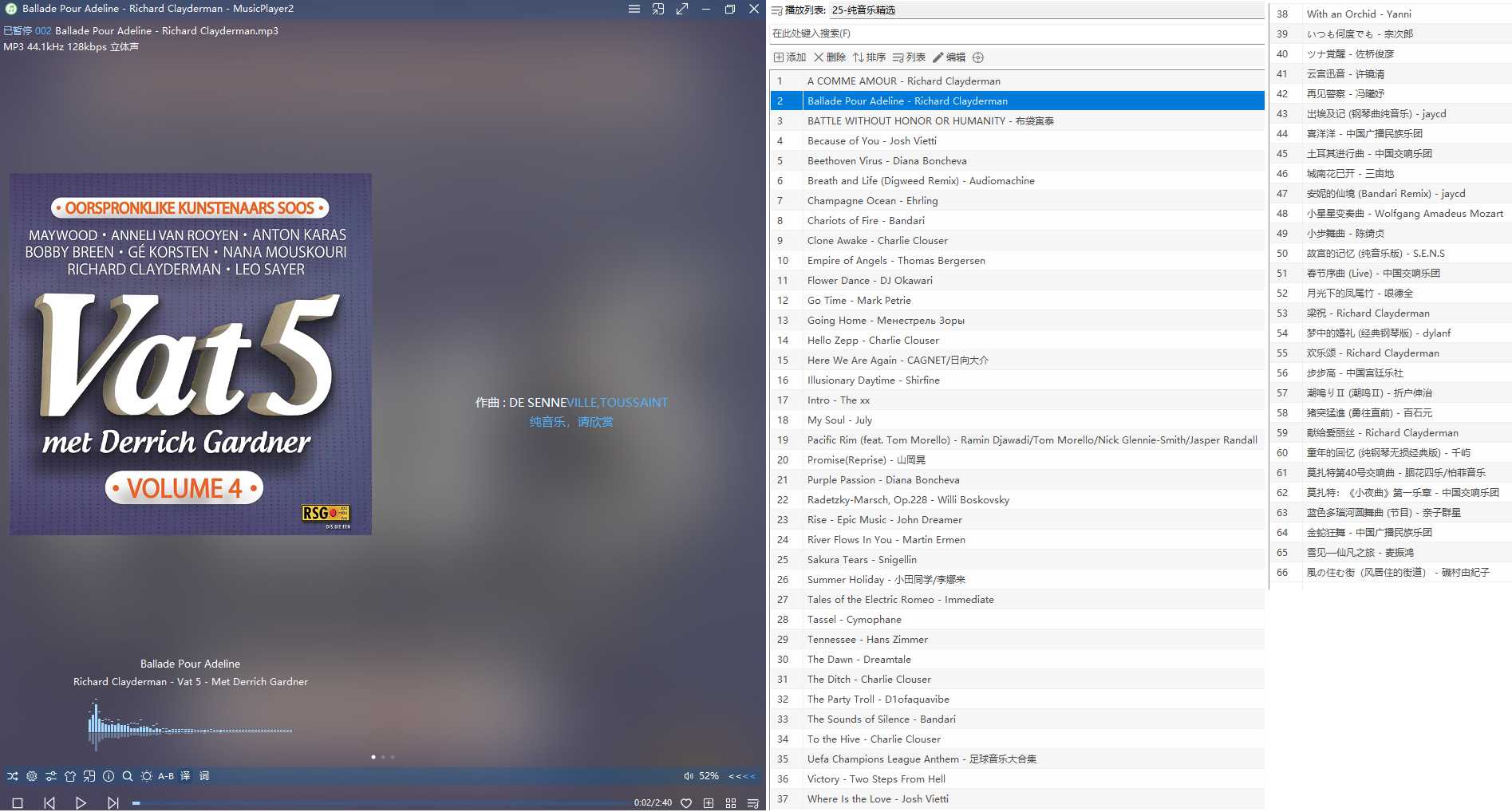Toggle lyrics display 词 button
Screen dimensions: 1512x812
(204, 776)
